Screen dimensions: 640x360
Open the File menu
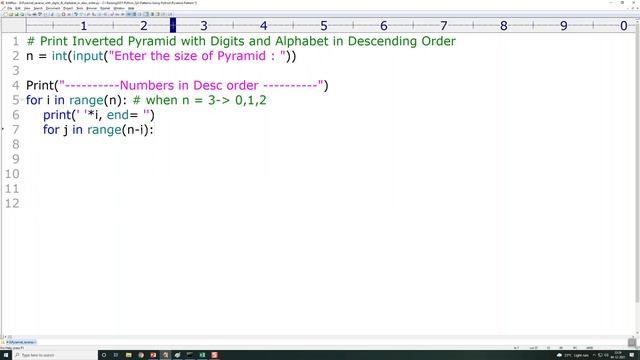click(x=9, y=8)
